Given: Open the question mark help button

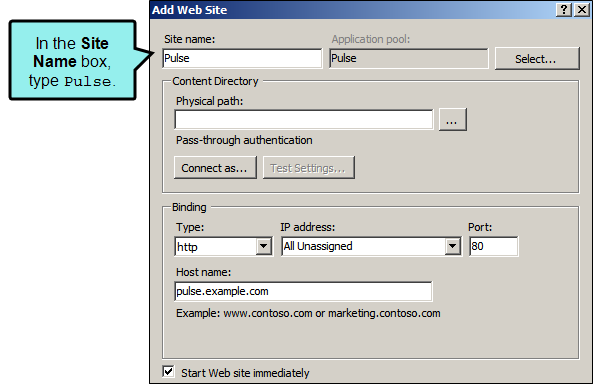Looking at the screenshot, I should coord(563,9).
